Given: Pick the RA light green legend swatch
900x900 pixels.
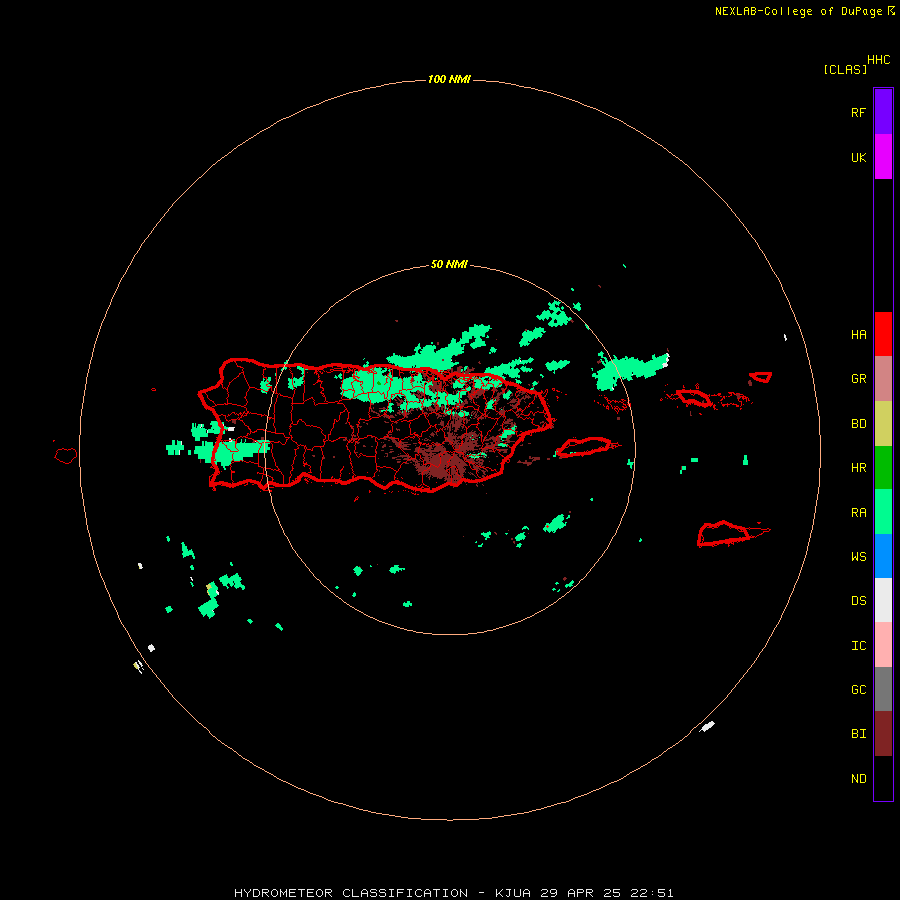Looking at the screenshot, I should (x=883, y=512).
